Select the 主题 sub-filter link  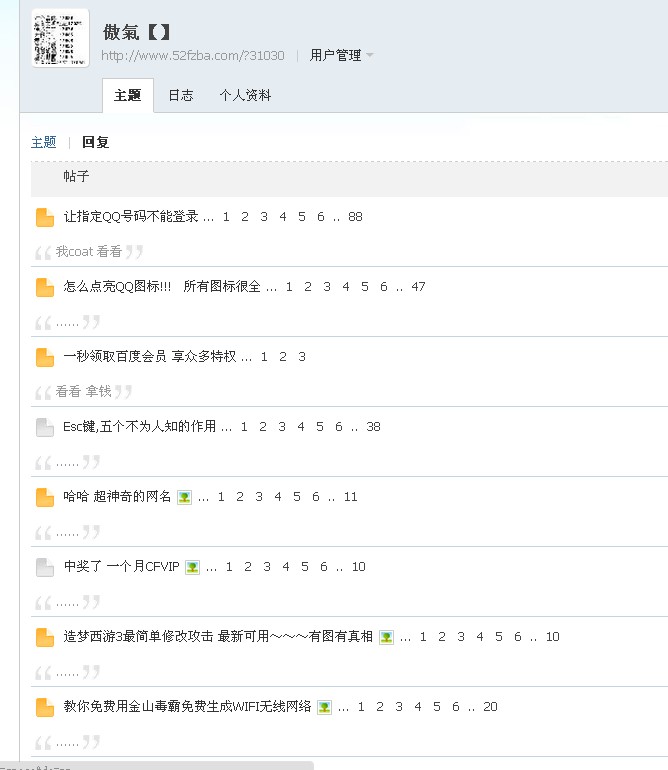coord(44,142)
